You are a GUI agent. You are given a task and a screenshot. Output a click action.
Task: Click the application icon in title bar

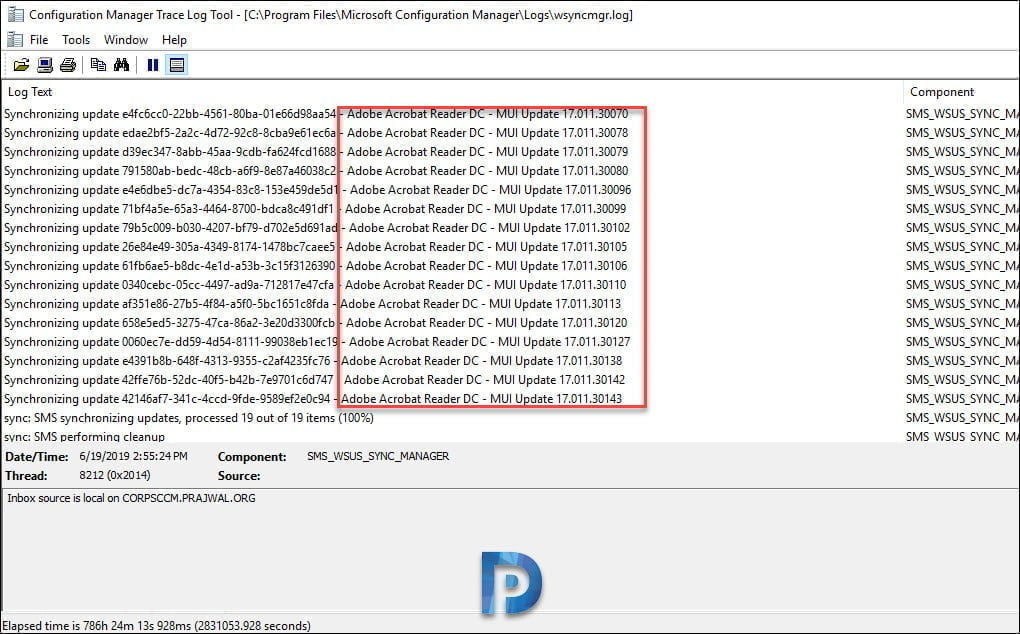click(15, 14)
